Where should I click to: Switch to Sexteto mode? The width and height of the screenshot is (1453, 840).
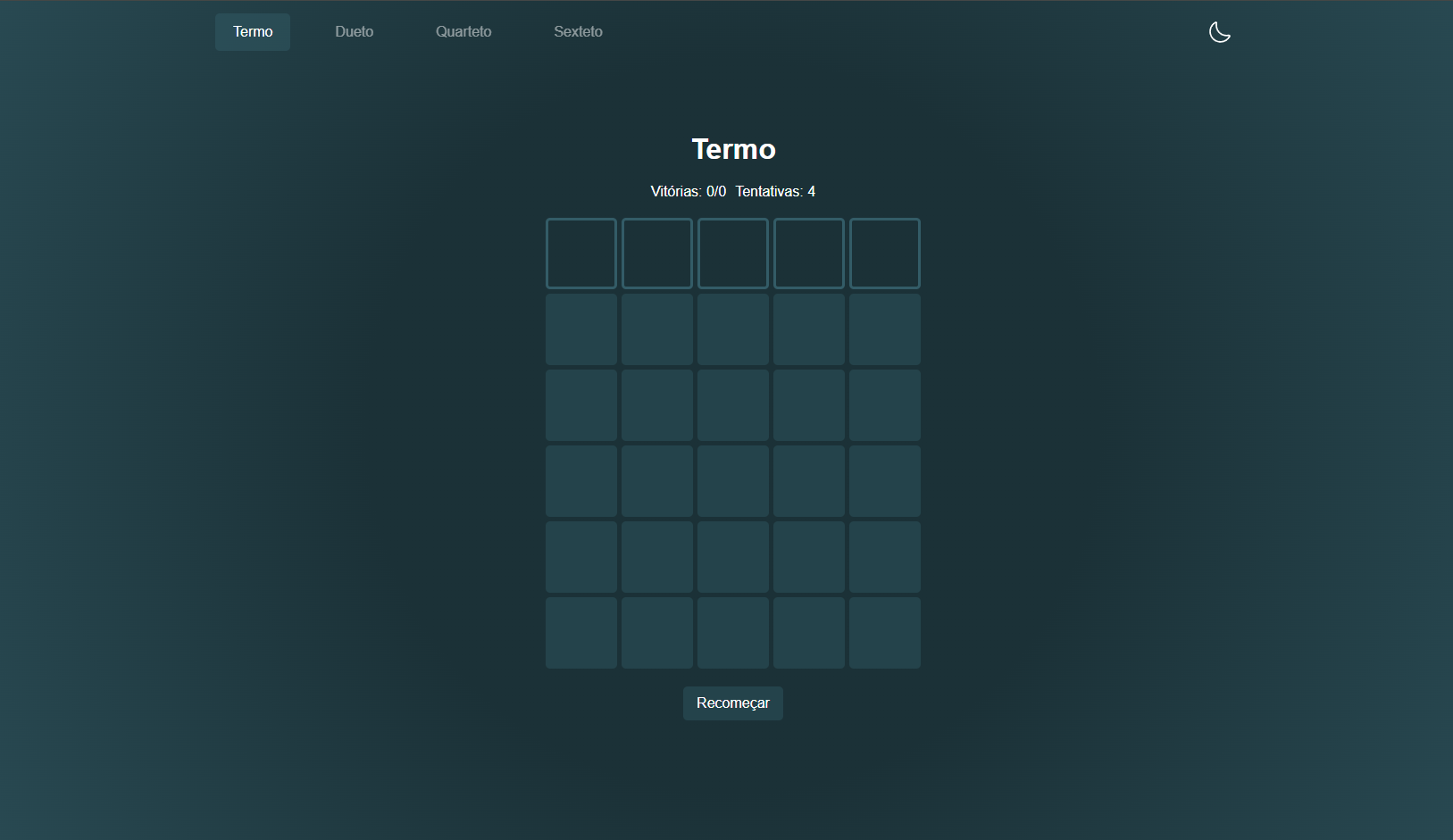579,31
